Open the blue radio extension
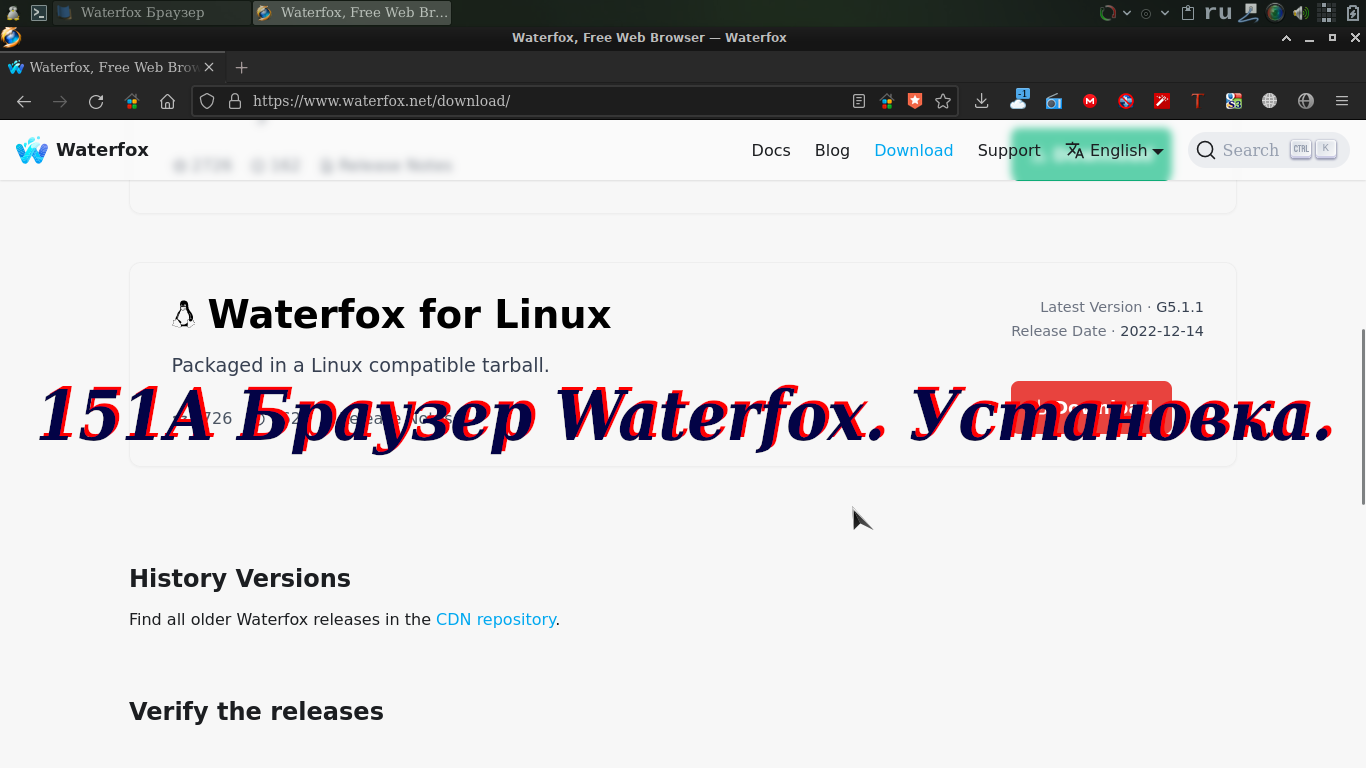Image resolution: width=1366 pixels, height=768 pixels. click(x=1054, y=101)
